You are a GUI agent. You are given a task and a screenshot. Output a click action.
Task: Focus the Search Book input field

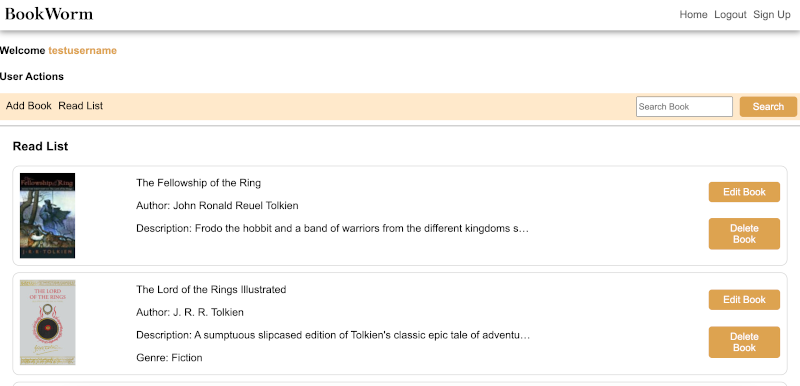684,107
